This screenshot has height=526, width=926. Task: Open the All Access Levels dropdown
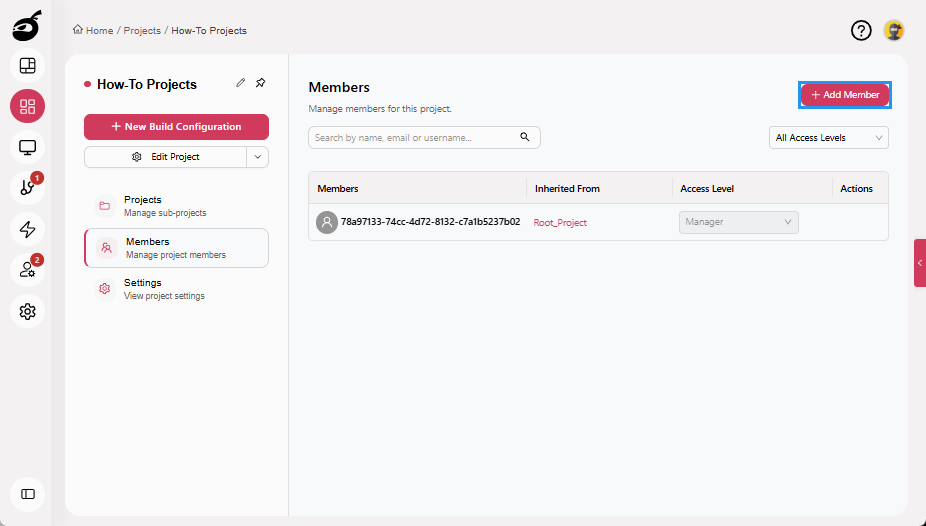[x=829, y=138]
